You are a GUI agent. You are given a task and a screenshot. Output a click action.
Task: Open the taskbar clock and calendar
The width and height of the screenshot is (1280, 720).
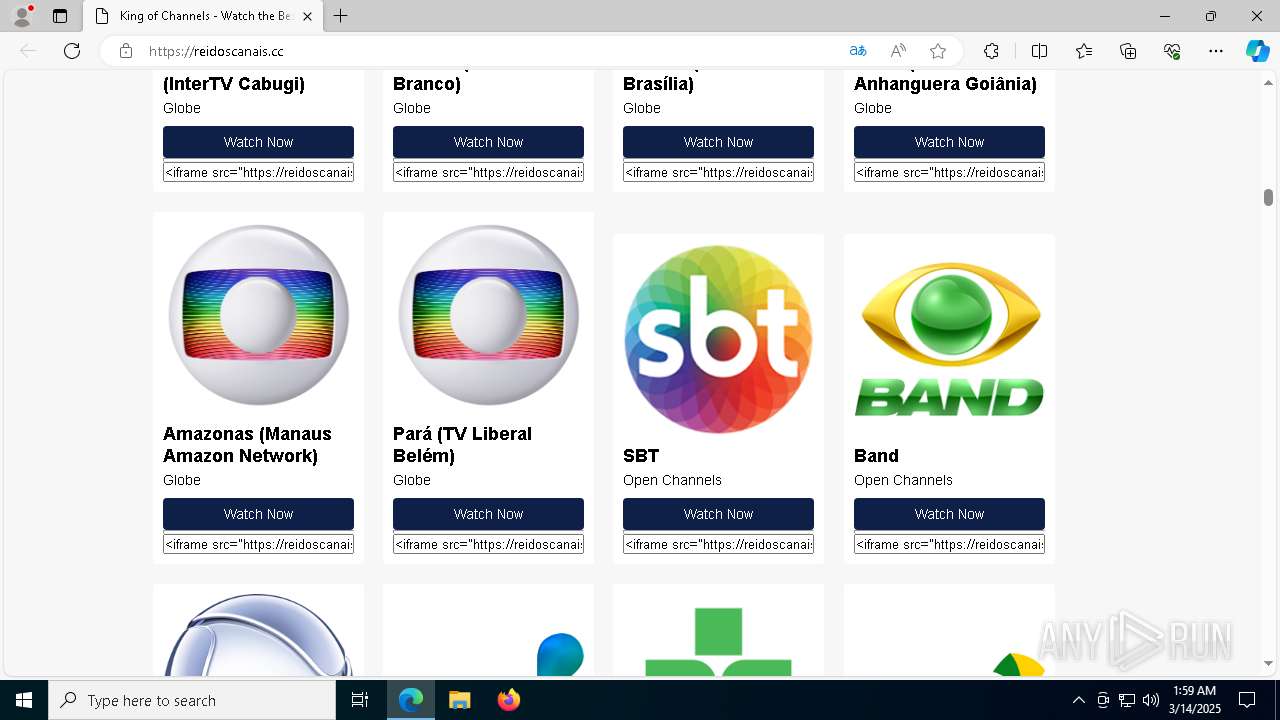[1195, 700]
